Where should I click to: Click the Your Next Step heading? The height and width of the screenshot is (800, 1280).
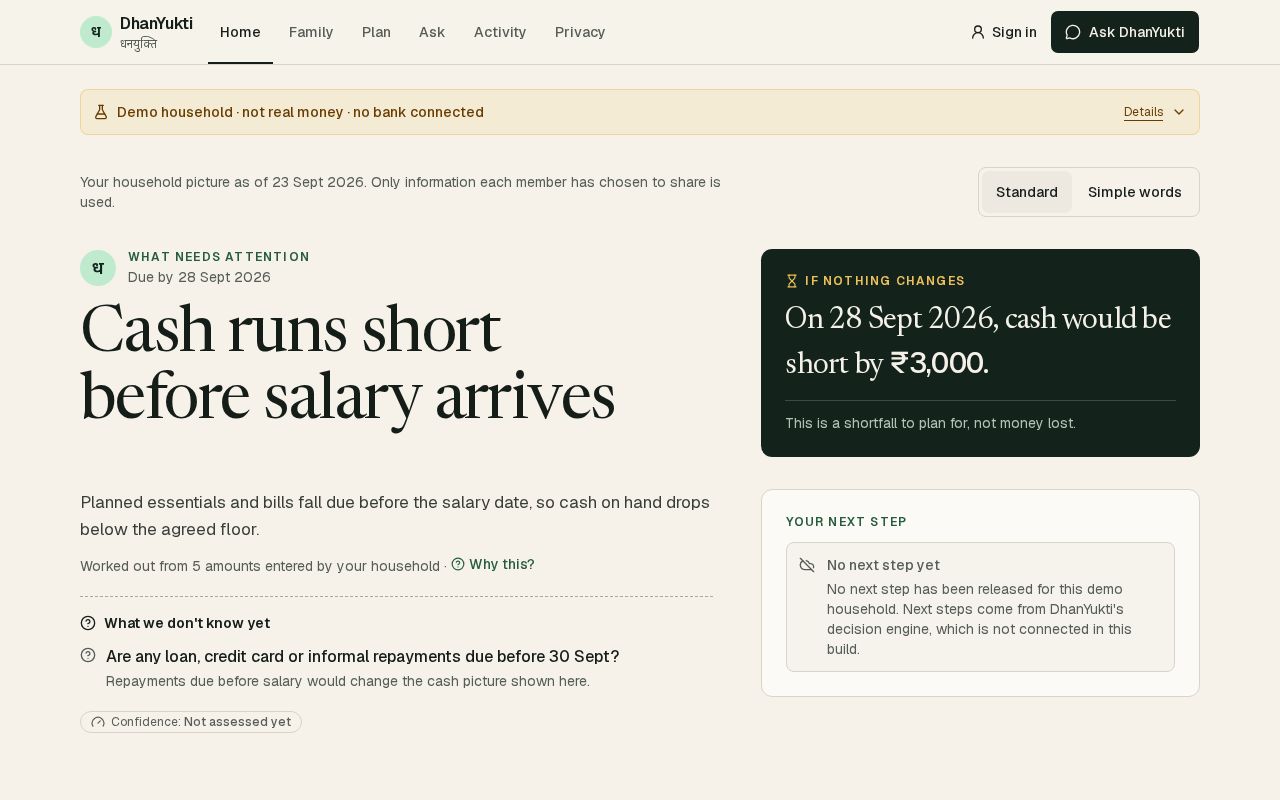pos(846,522)
